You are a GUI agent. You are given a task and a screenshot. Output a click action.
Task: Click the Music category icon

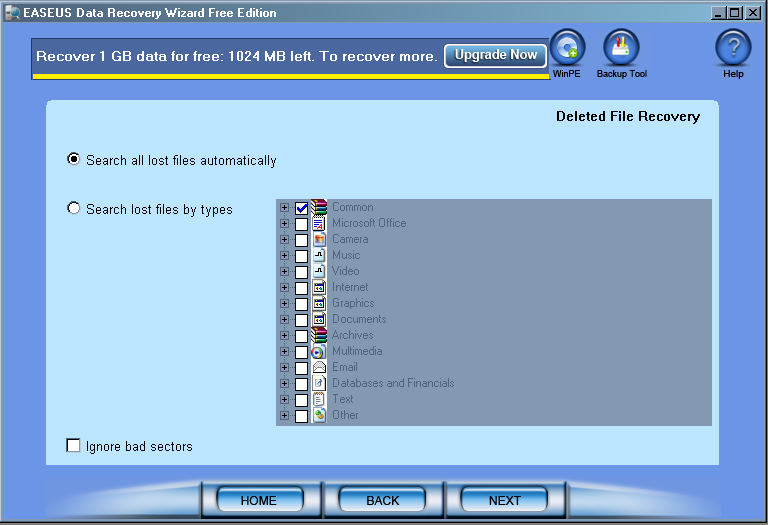click(x=319, y=256)
